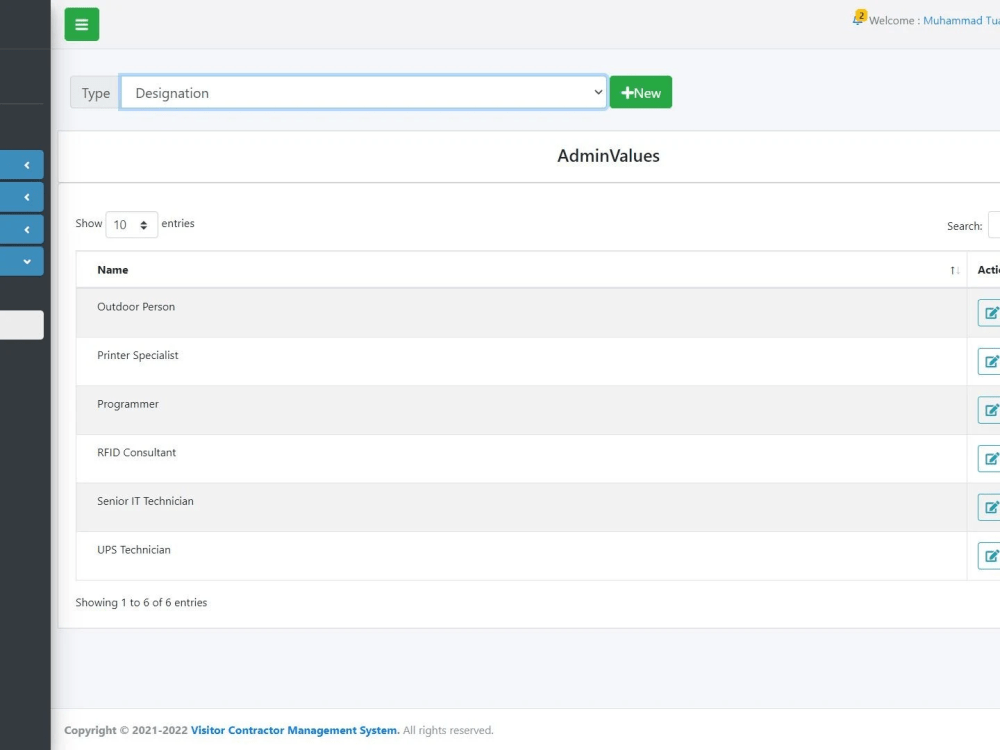Click the +New button
The width and height of the screenshot is (1000, 750).
[640, 92]
